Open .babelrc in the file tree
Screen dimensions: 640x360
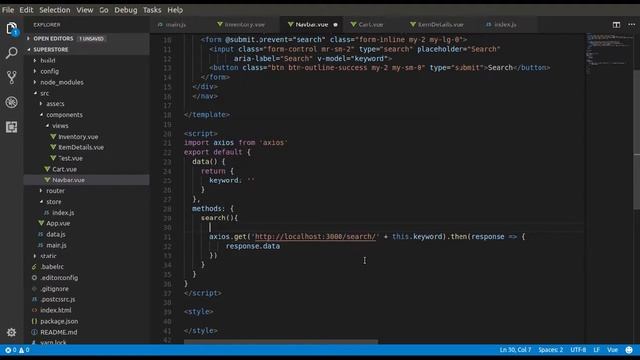(x=52, y=267)
